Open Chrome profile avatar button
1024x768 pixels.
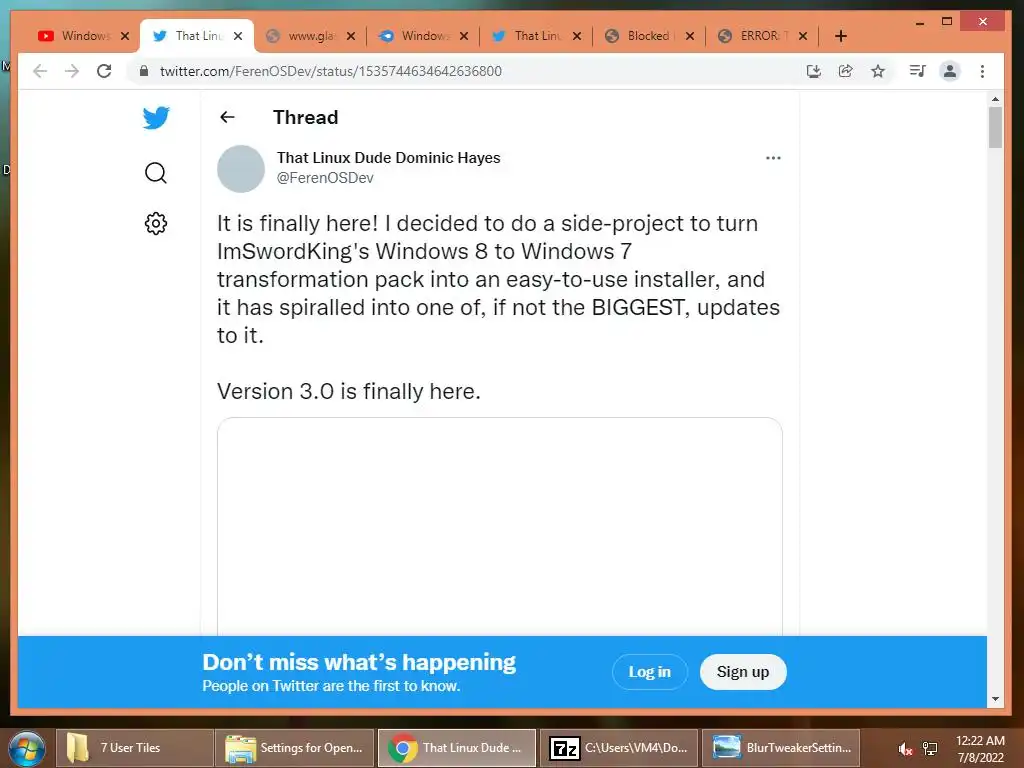(950, 71)
